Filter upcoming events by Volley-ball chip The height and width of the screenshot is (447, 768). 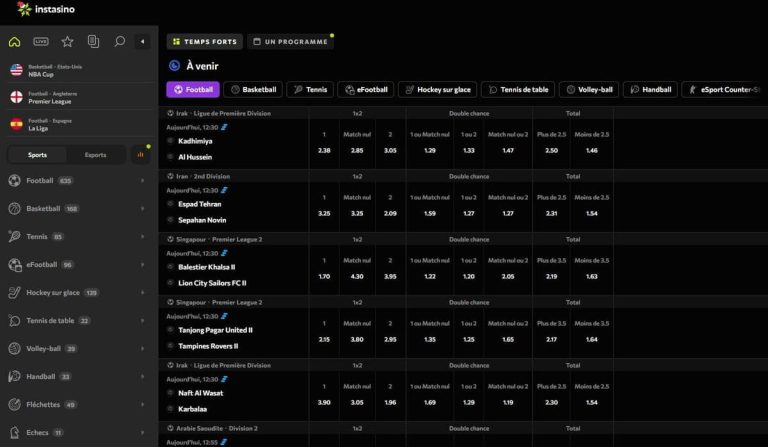[x=589, y=90]
